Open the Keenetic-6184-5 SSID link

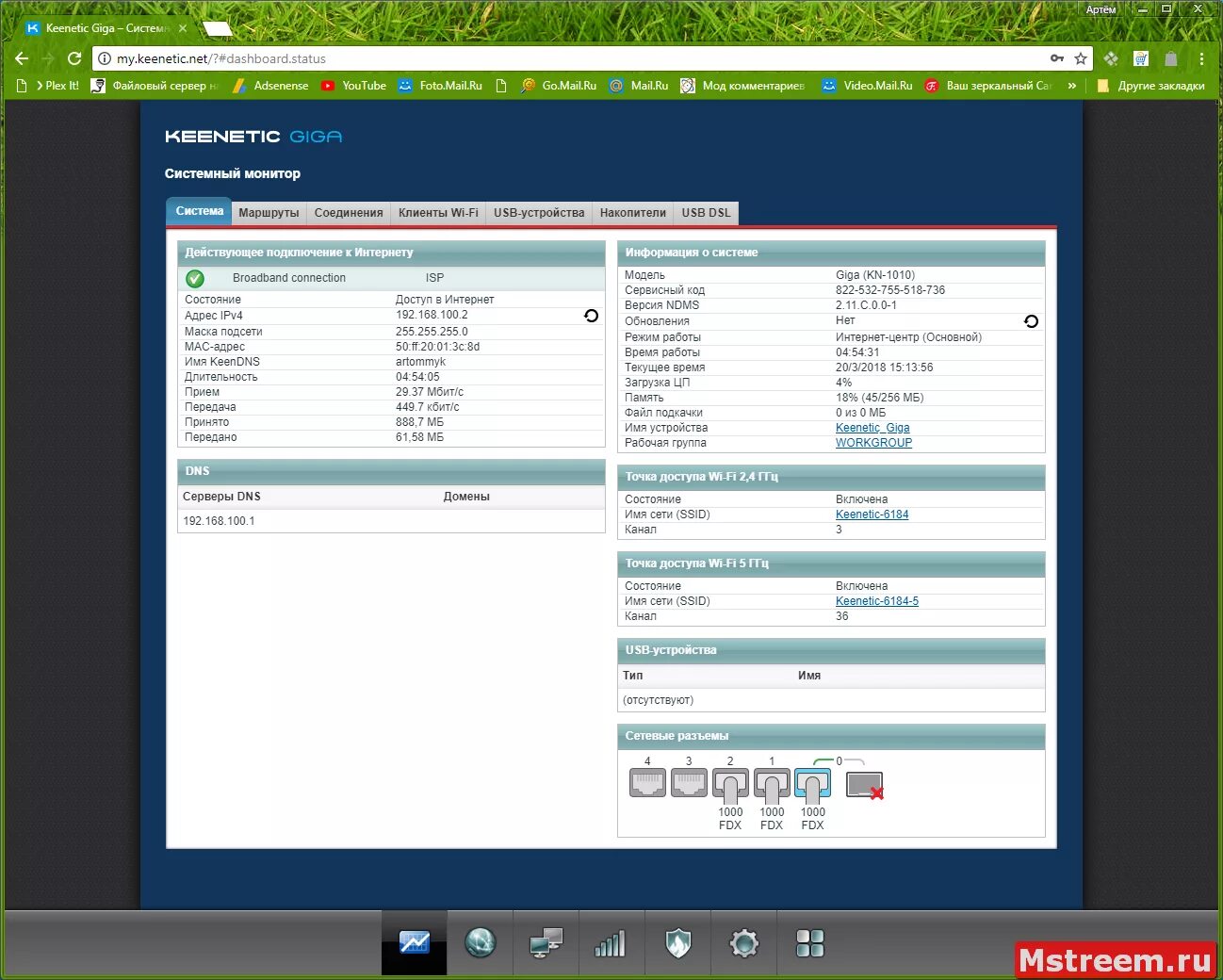[876, 601]
